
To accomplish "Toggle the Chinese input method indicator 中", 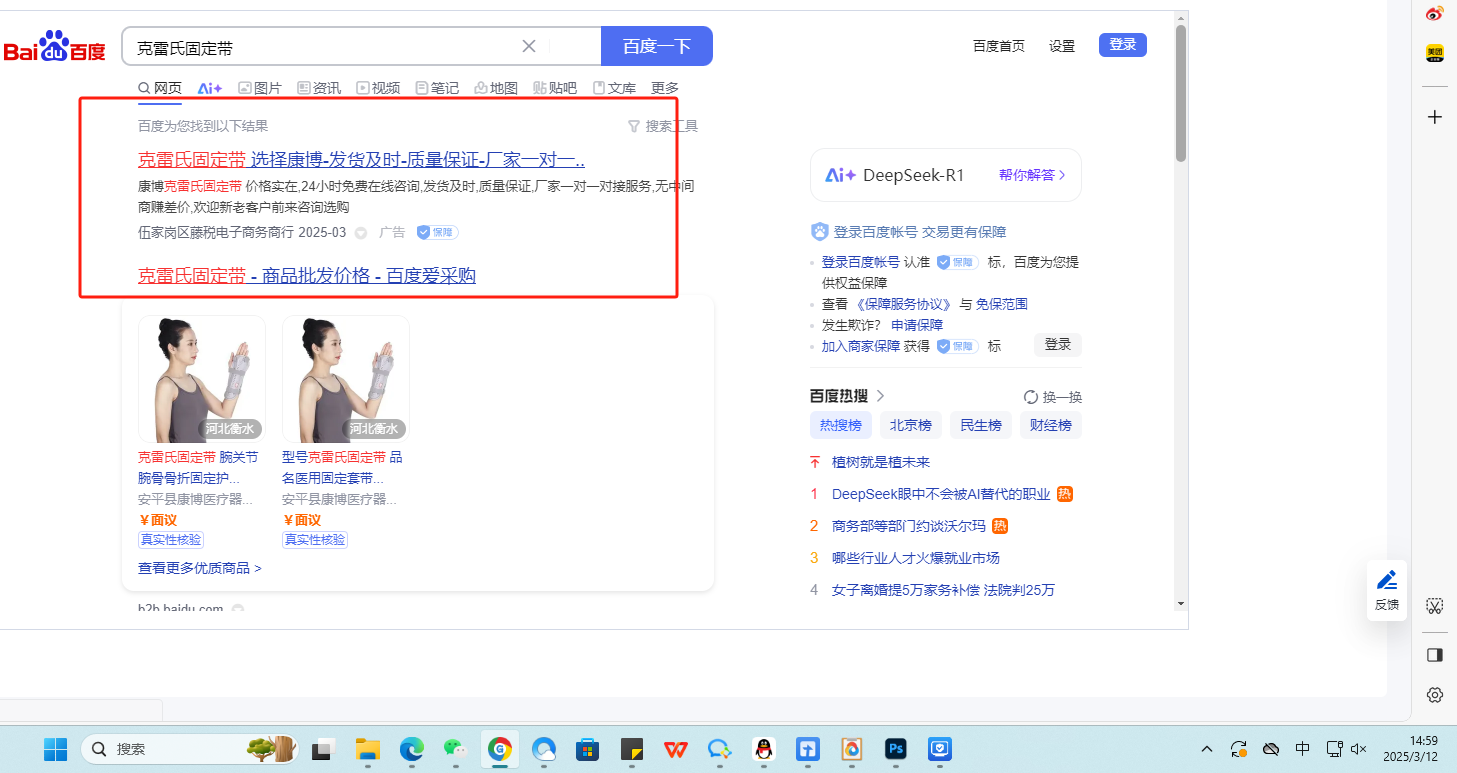I will tap(1302, 748).
